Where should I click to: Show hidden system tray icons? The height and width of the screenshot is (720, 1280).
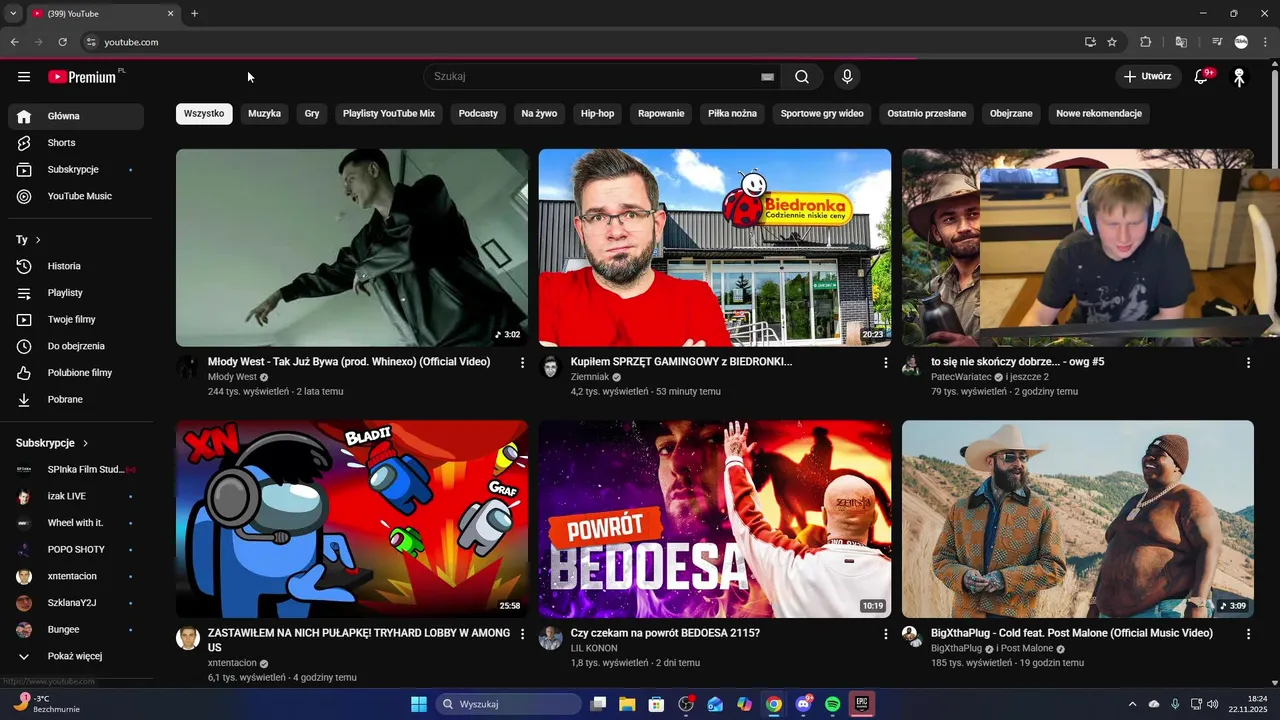(1132, 704)
